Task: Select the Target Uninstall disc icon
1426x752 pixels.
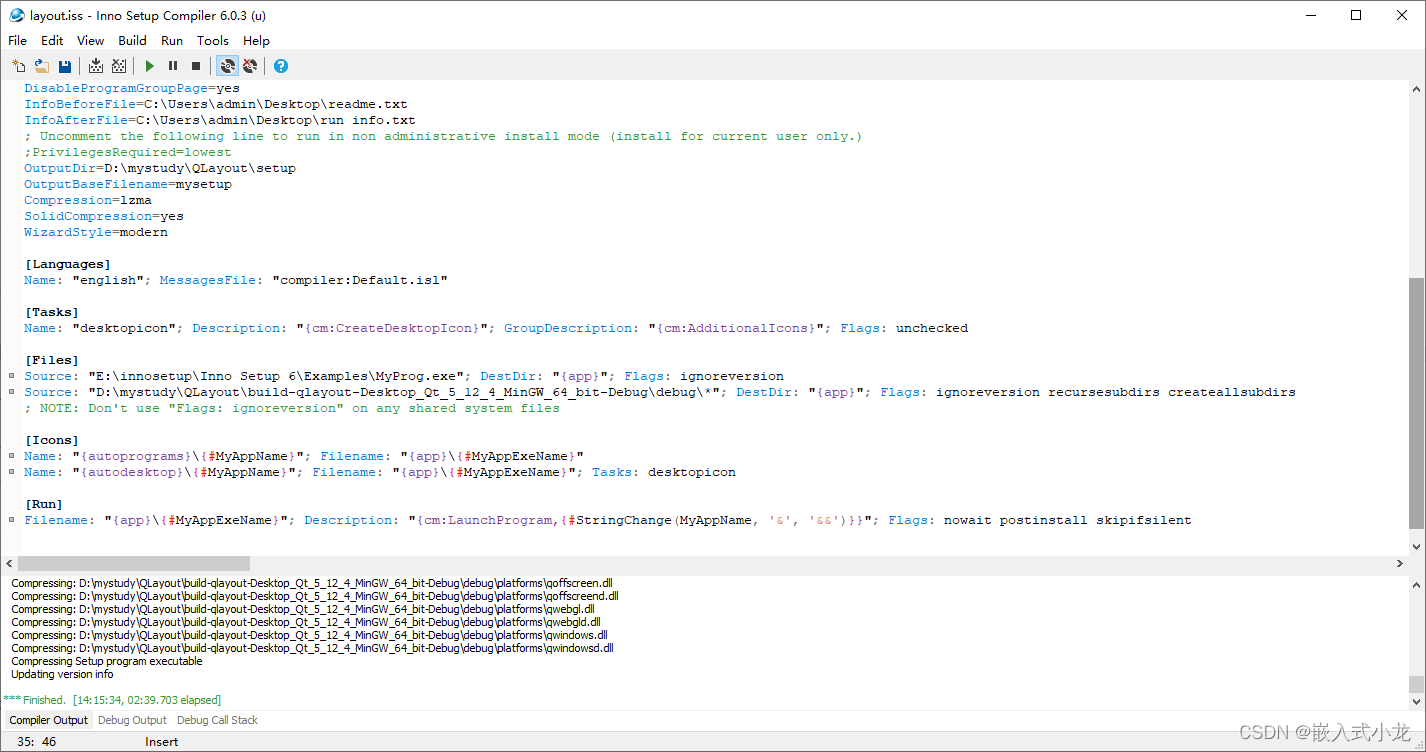Action: coord(250,66)
